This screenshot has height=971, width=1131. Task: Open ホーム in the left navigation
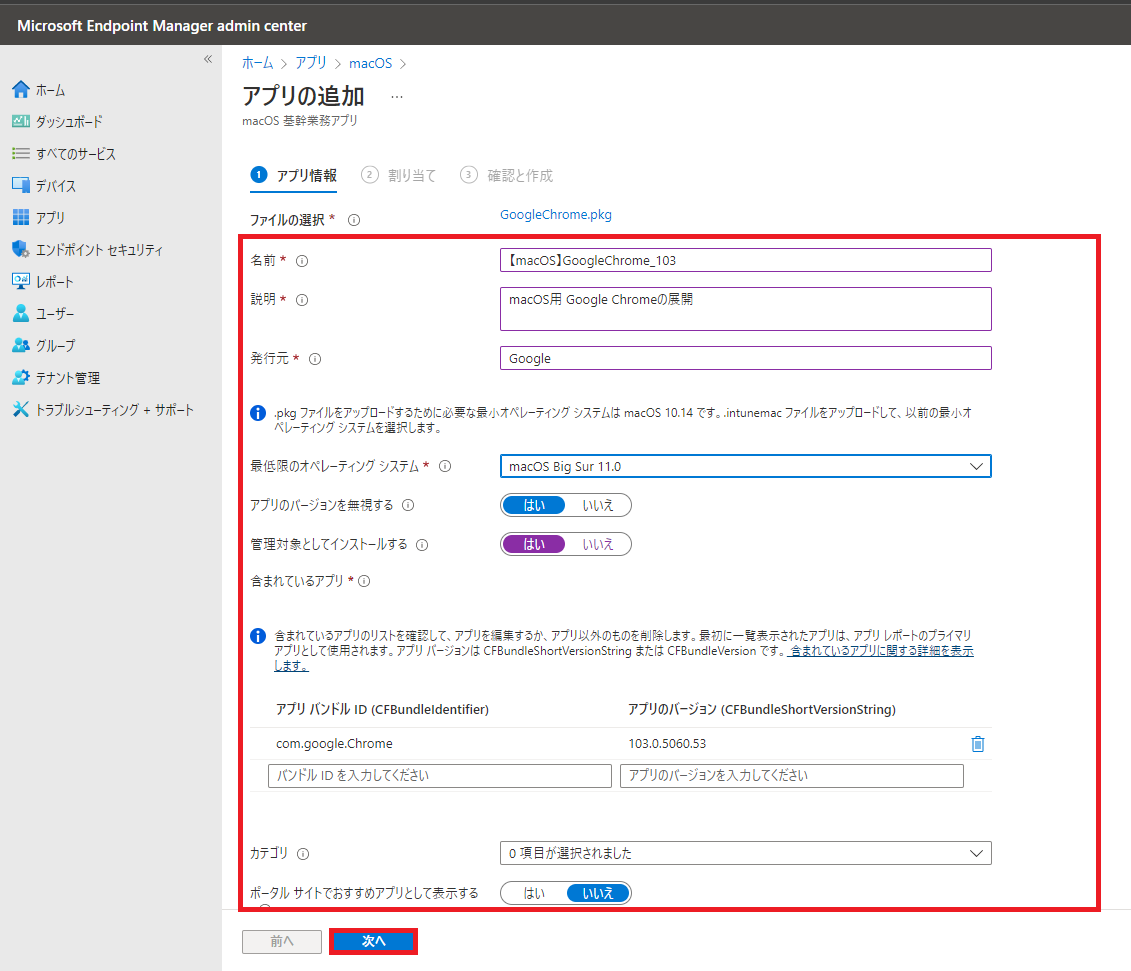coord(50,90)
